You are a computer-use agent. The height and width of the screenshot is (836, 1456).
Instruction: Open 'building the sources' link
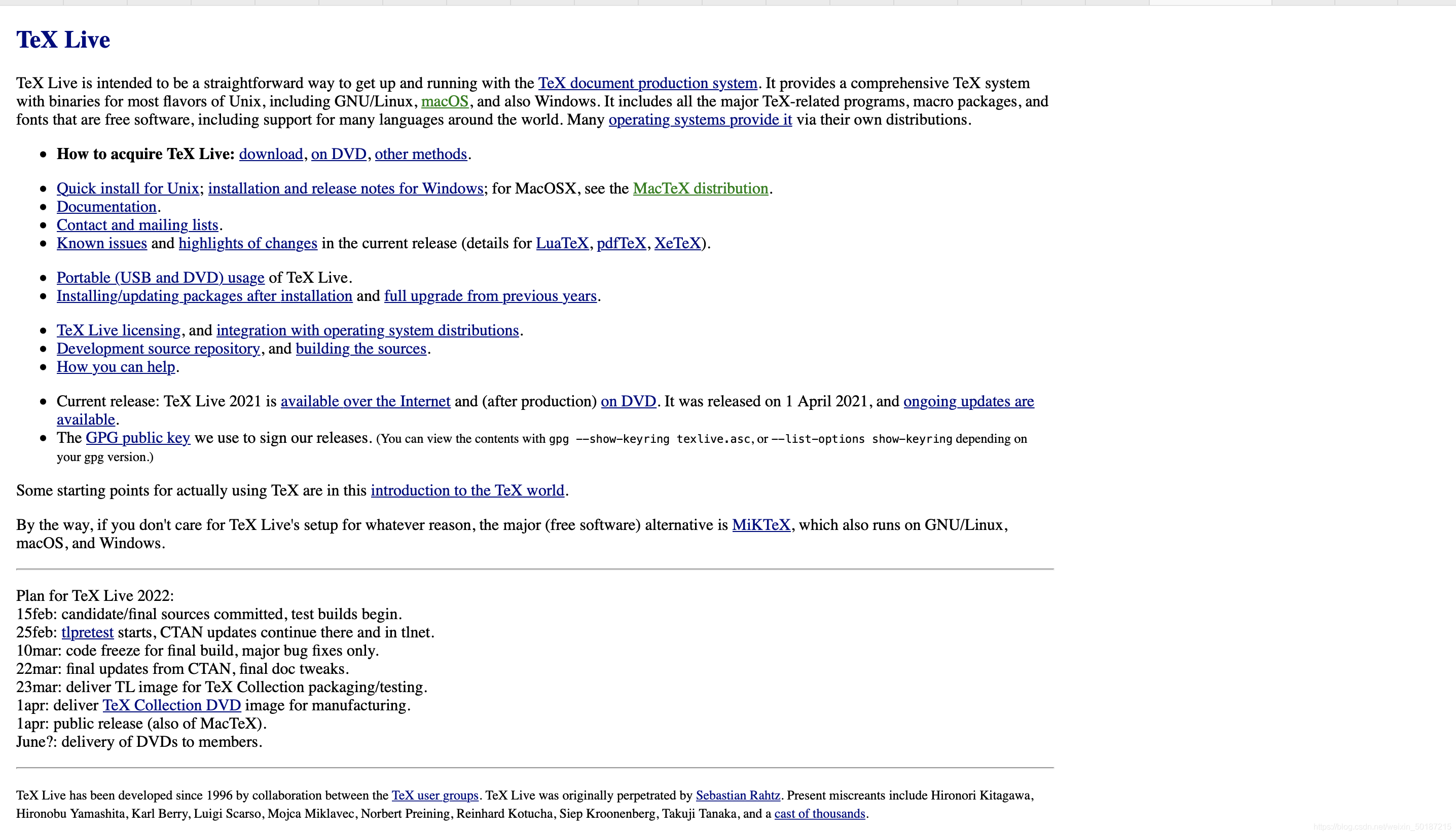click(x=361, y=349)
